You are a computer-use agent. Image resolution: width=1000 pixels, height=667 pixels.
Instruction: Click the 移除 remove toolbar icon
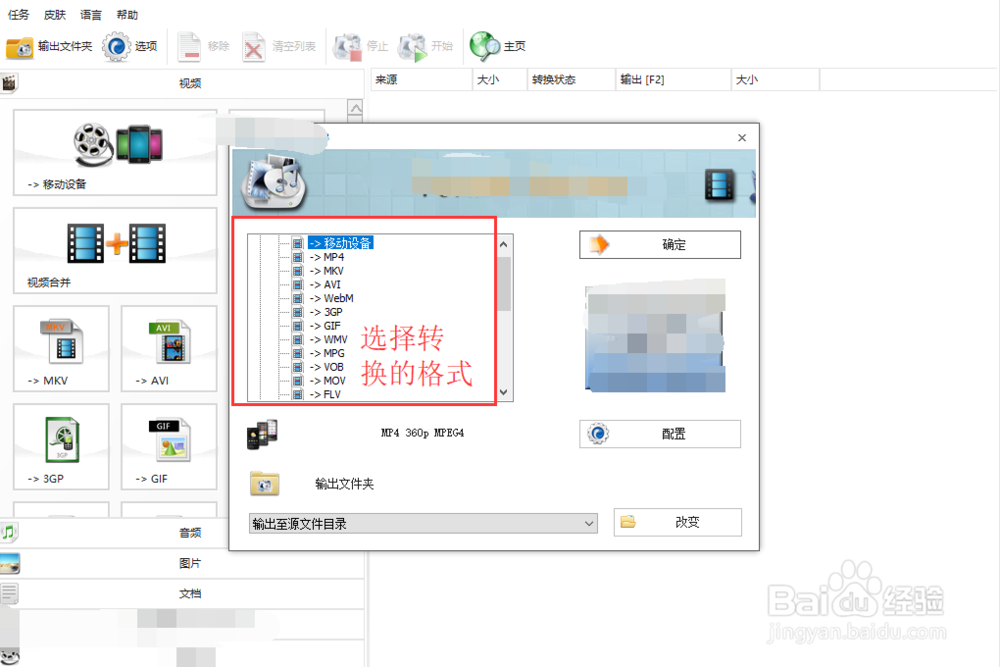click(188, 45)
